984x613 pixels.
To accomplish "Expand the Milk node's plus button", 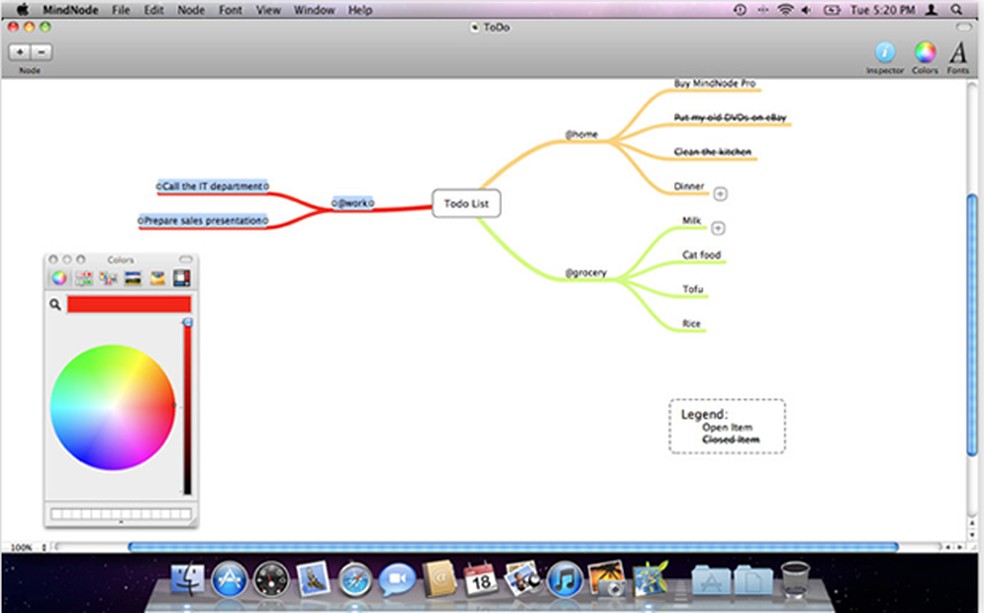I will click(718, 228).
